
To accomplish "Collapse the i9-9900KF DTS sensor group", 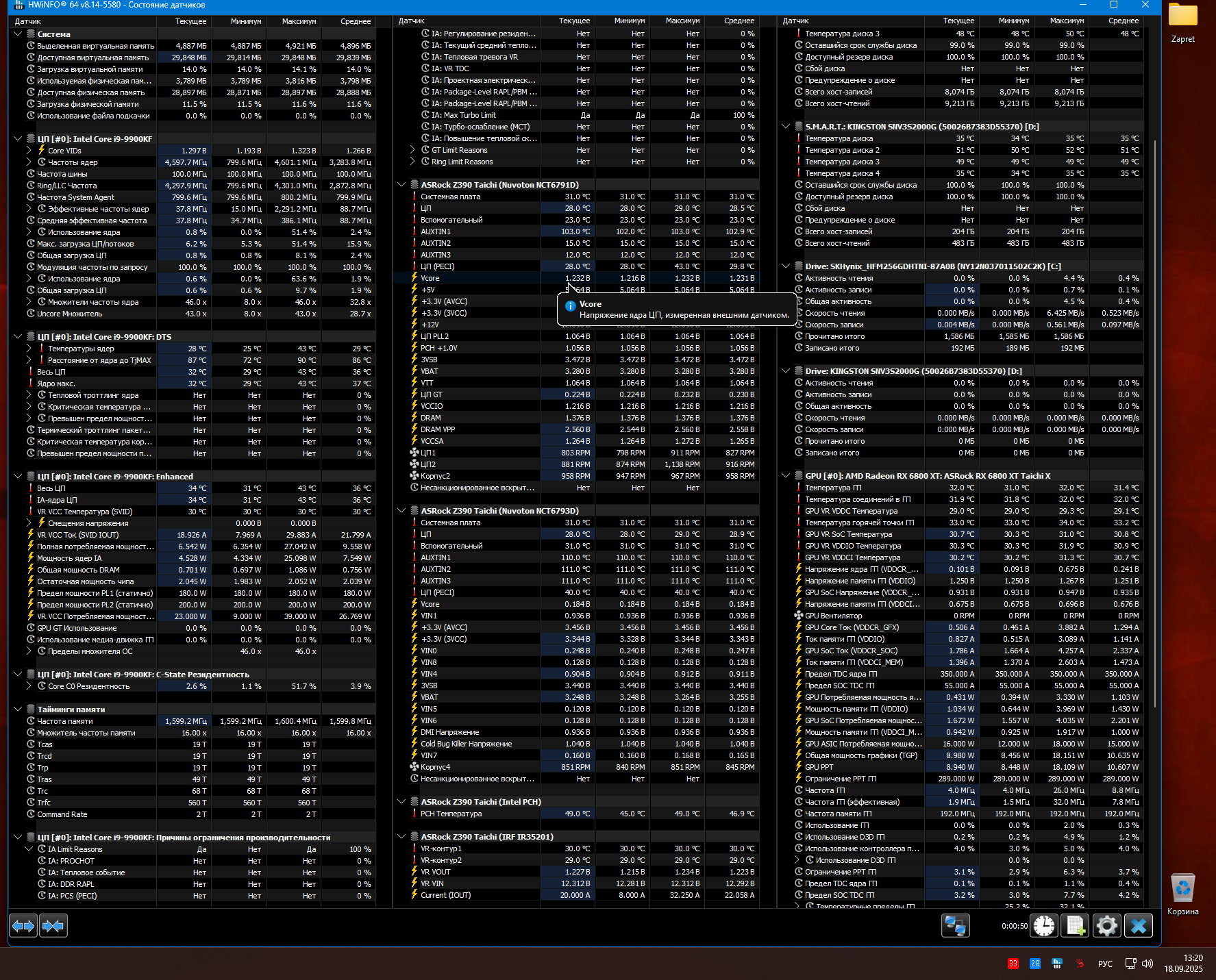I will [x=18, y=337].
